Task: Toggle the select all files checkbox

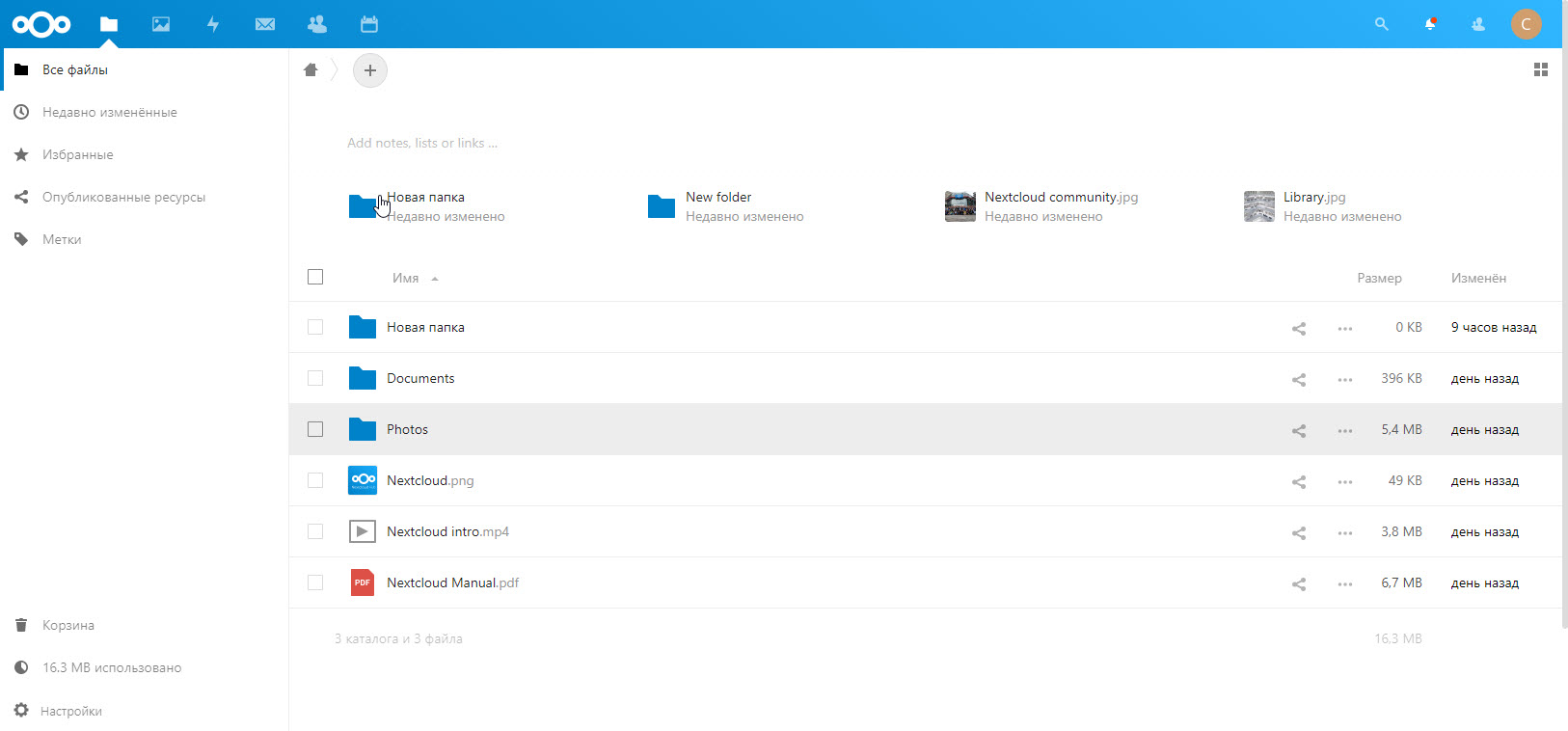Action: (315, 277)
